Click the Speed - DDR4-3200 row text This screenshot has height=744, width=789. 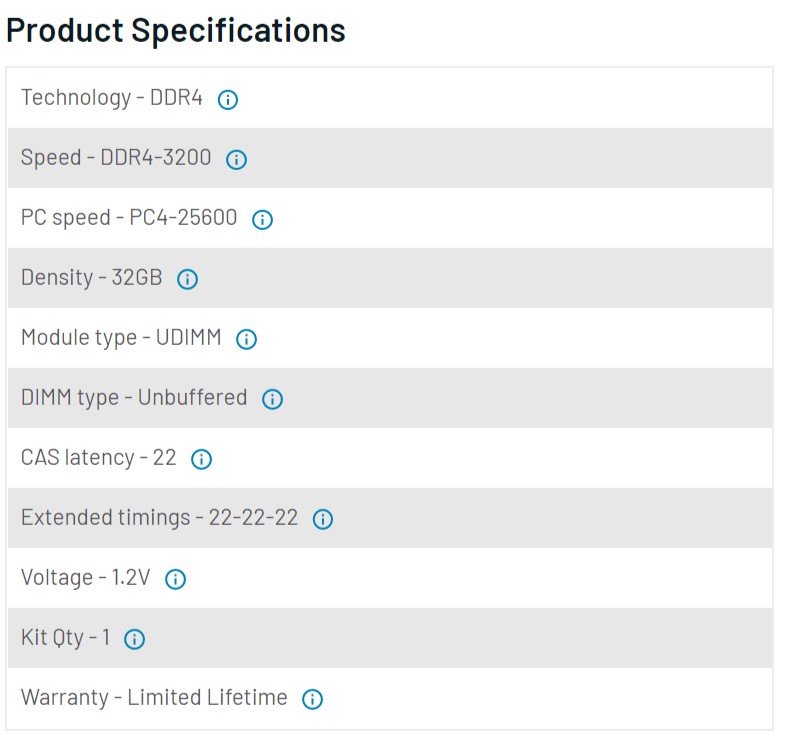[x=116, y=157]
